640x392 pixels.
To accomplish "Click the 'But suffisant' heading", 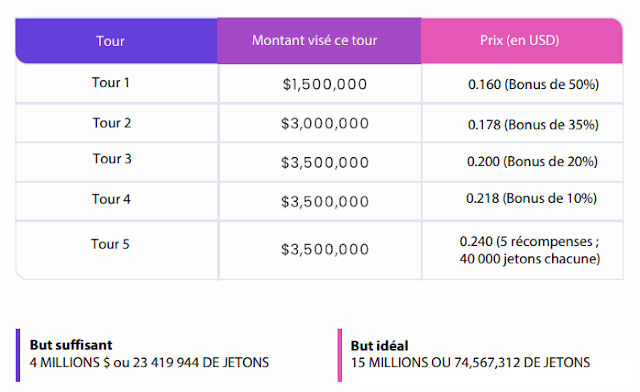I will tap(71, 345).
